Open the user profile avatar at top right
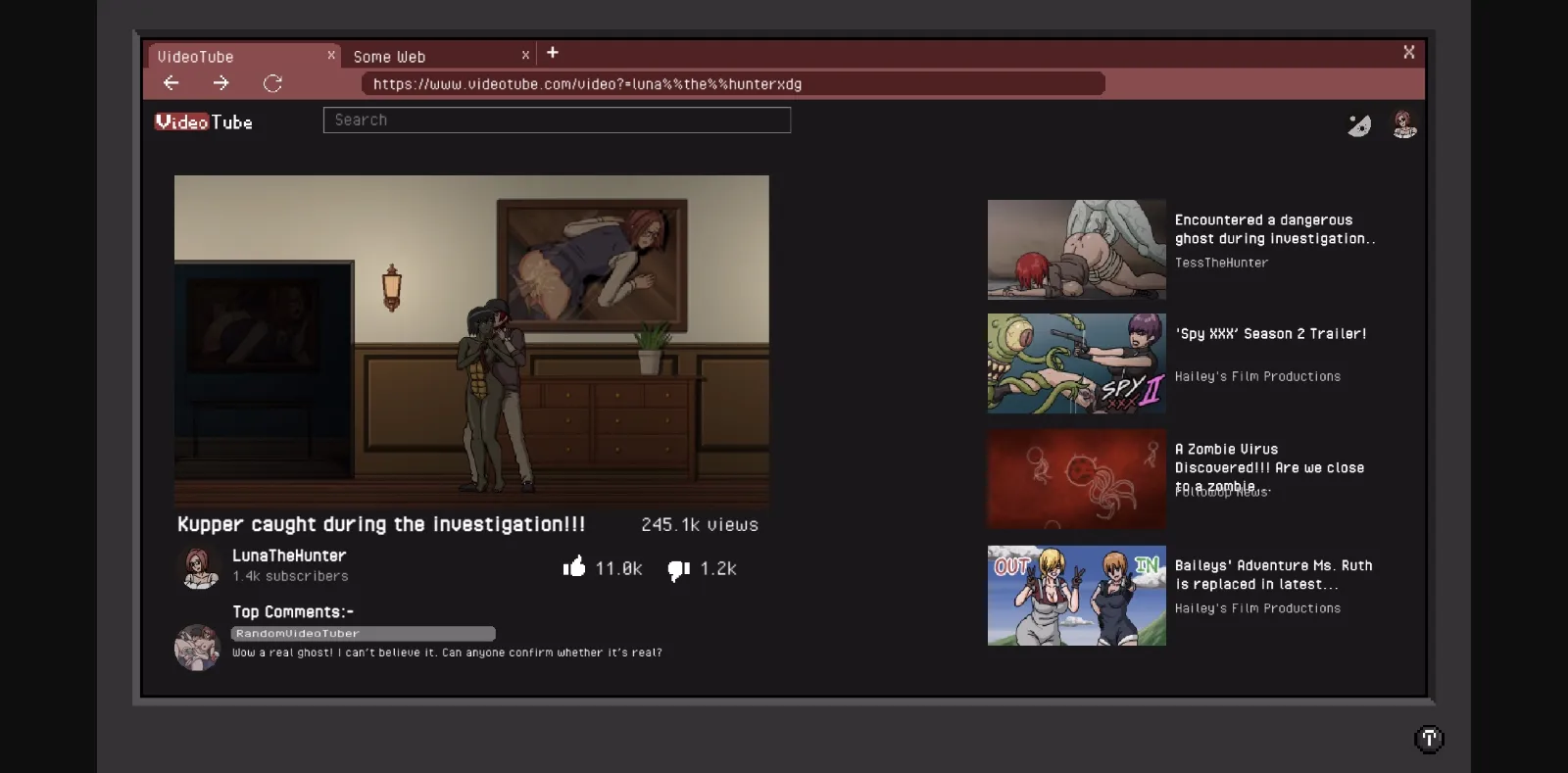 click(1404, 124)
